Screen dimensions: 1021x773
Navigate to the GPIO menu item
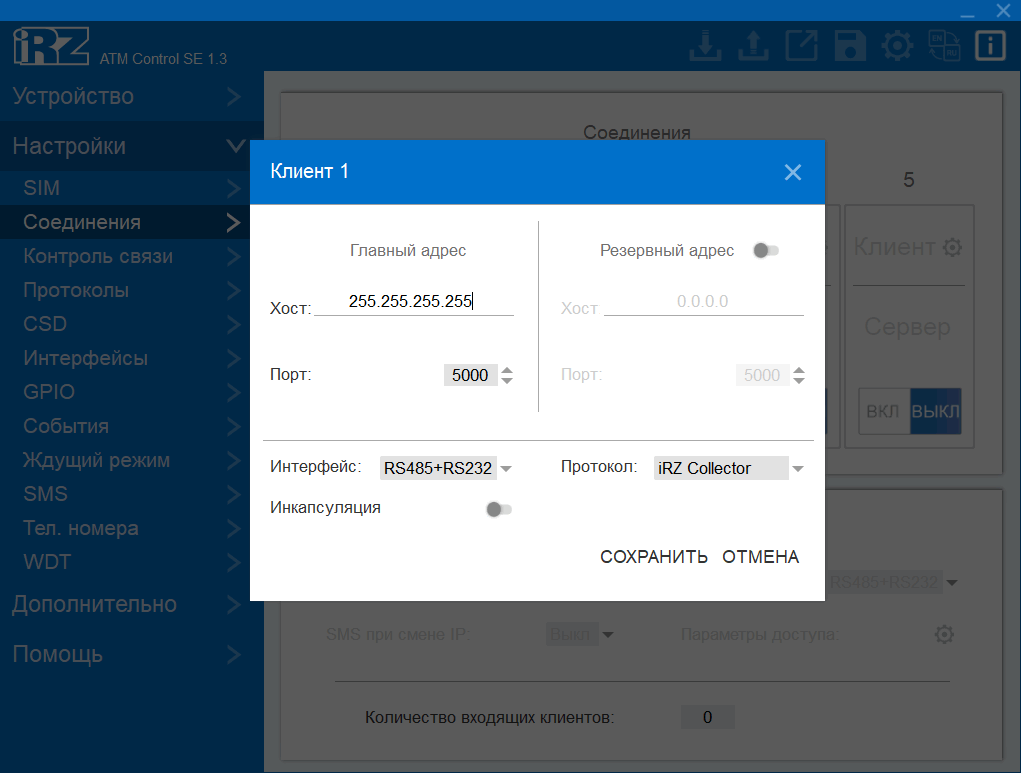click(45, 392)
